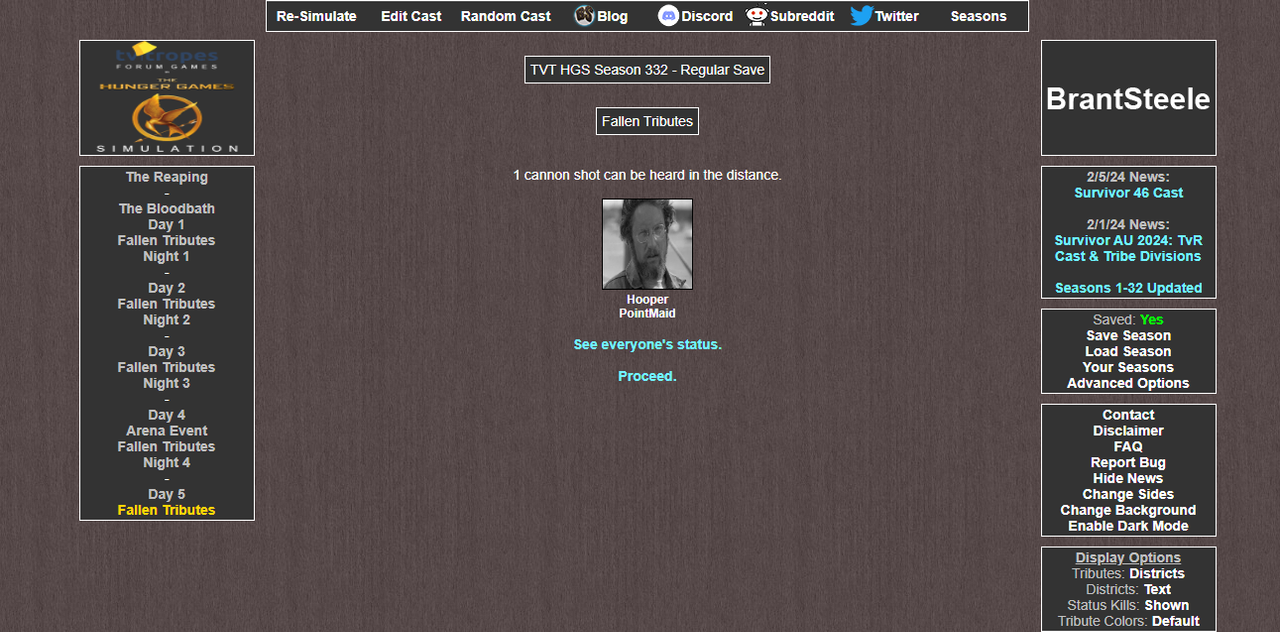Click the Display Options heading
The height and width of the screenshot is (632, 1280).
(1128, 558)
